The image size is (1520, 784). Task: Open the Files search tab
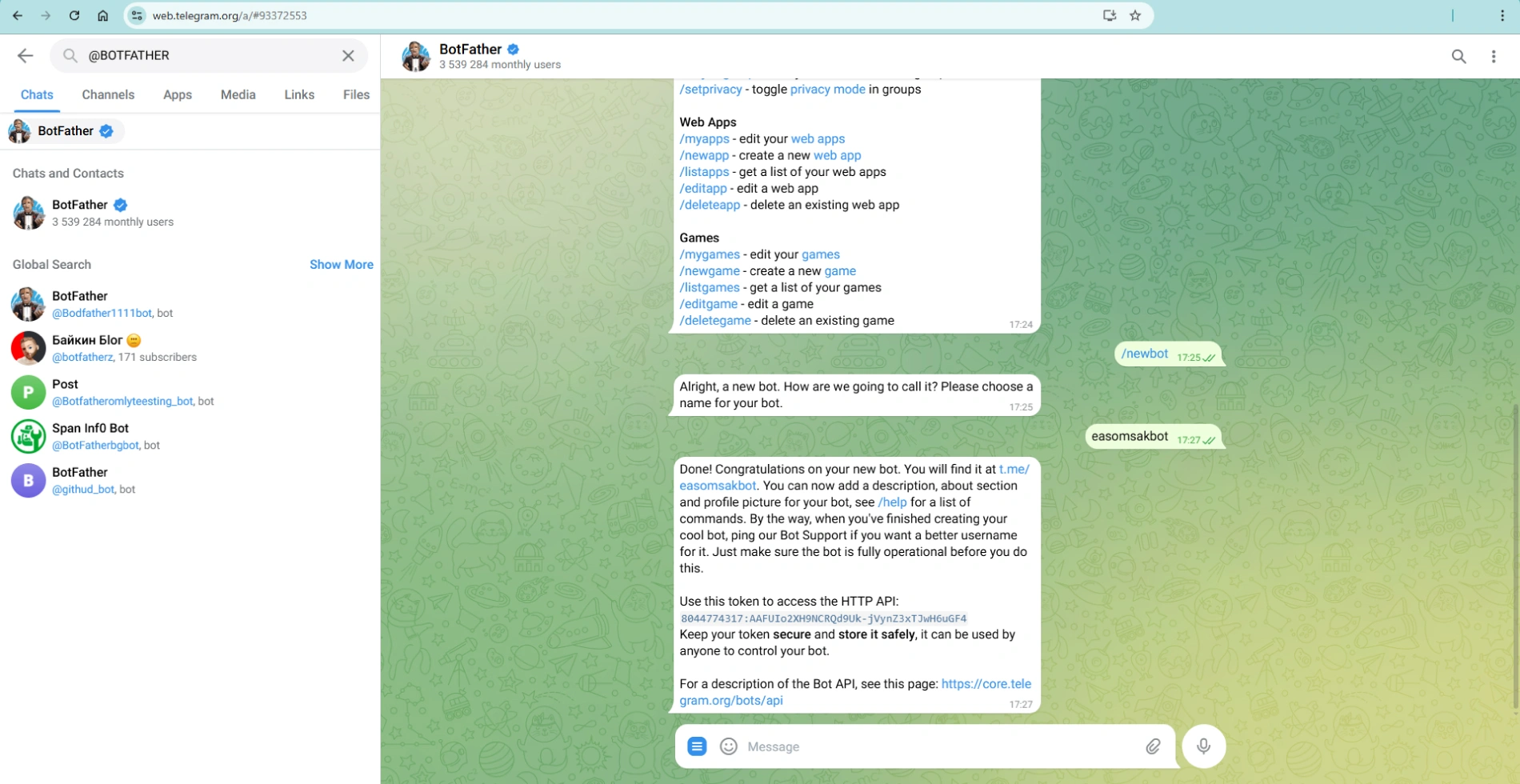(356, 94)
